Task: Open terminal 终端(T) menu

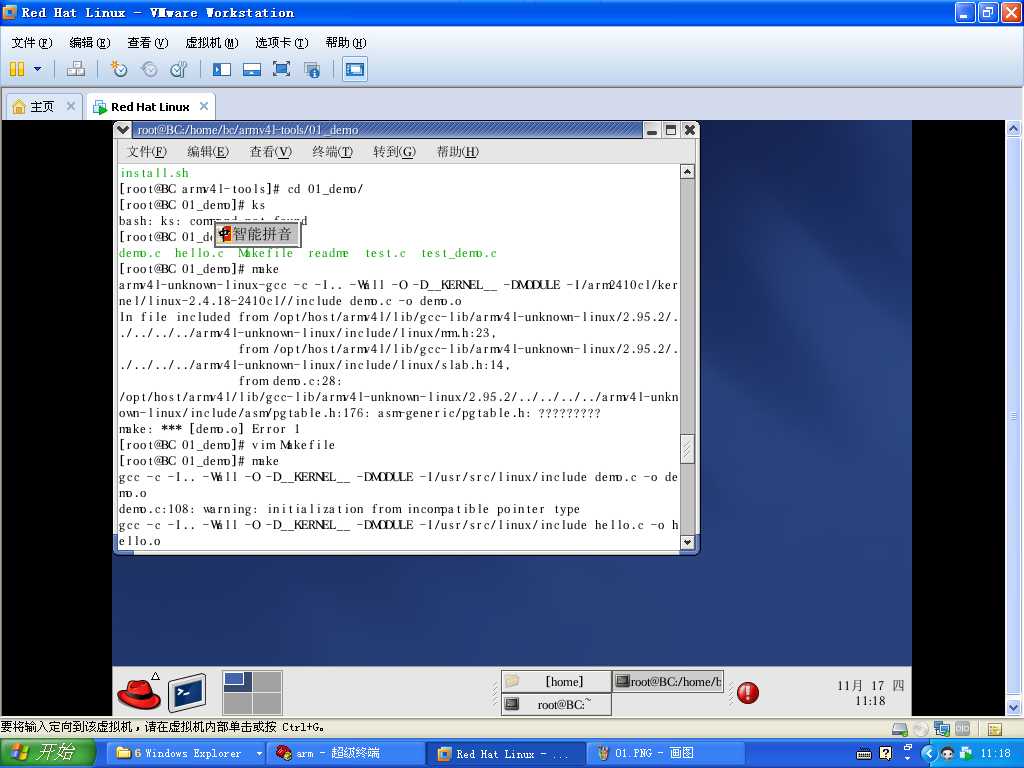Action: pyautogui.click(x=332, y=152)
